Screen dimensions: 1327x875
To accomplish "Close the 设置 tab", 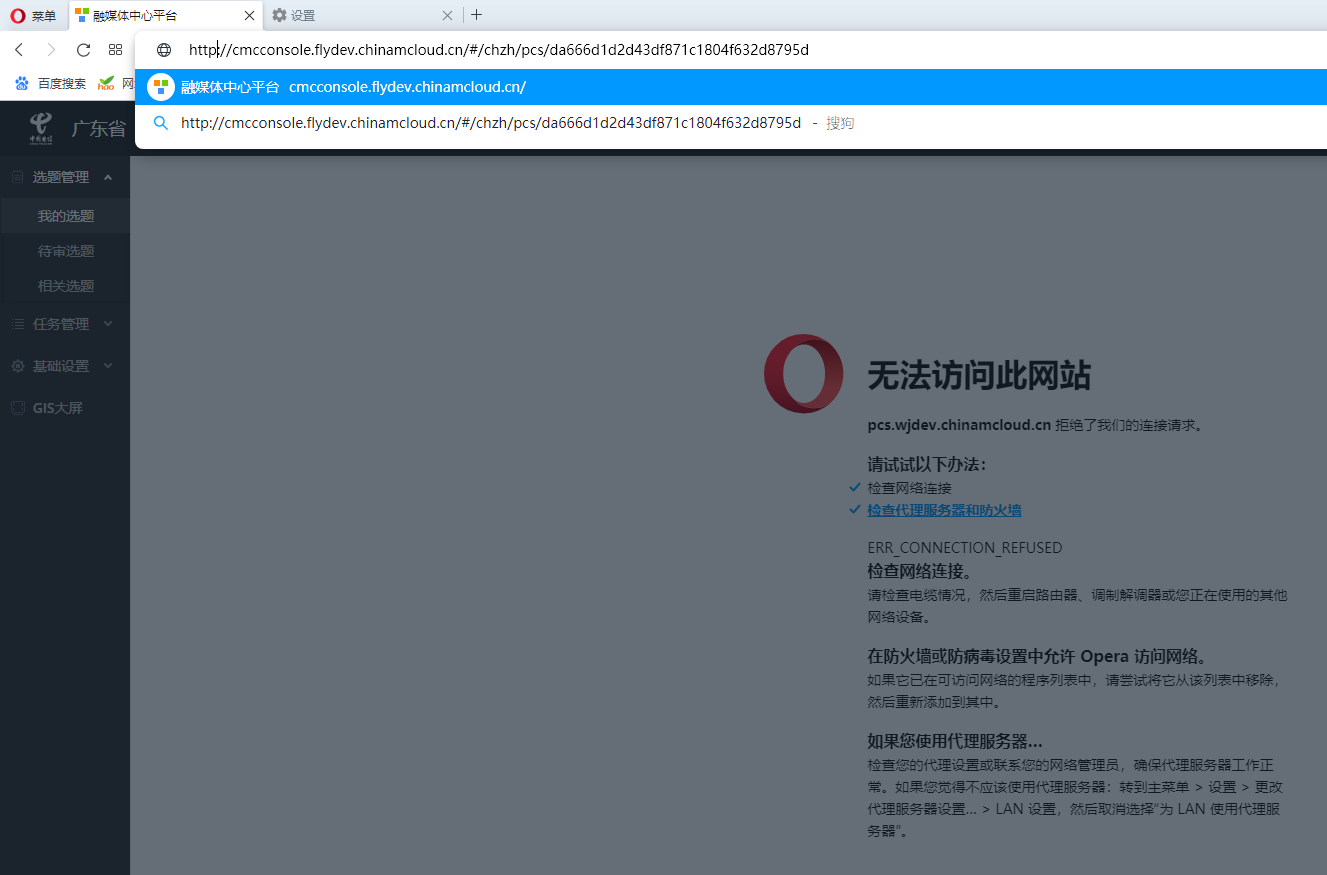I will pyautogui.click(x=447, y=15).
